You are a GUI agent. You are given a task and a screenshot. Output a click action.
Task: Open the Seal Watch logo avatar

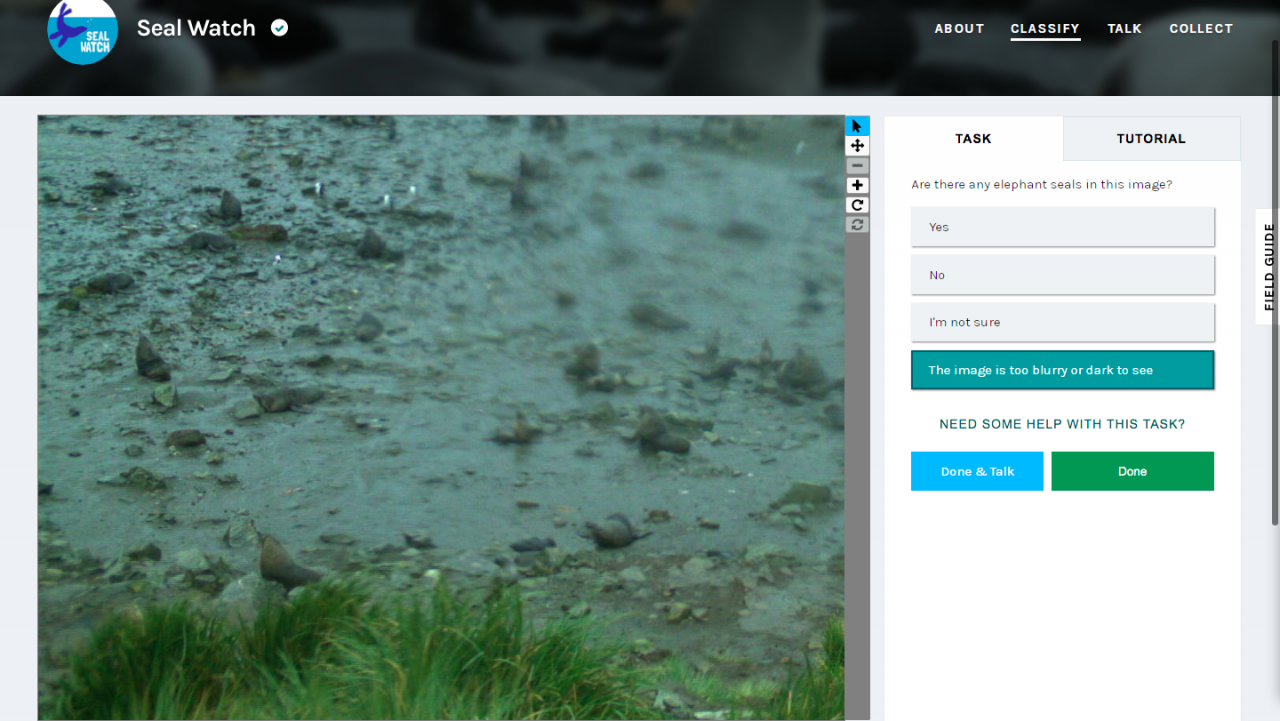tap(83, 29)
